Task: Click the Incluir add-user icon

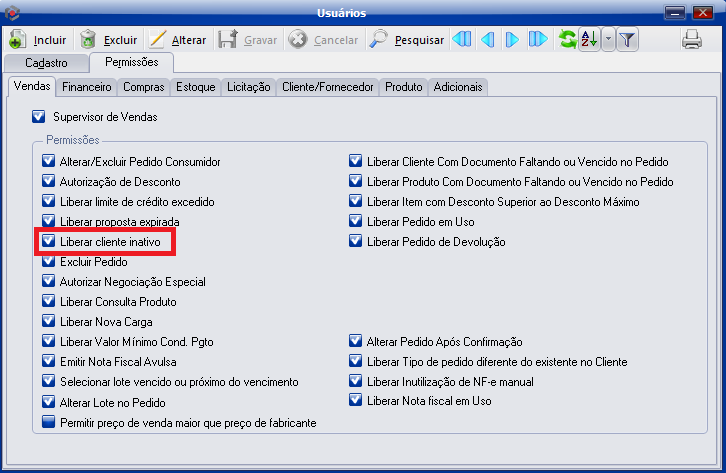Action: [18, 40]
